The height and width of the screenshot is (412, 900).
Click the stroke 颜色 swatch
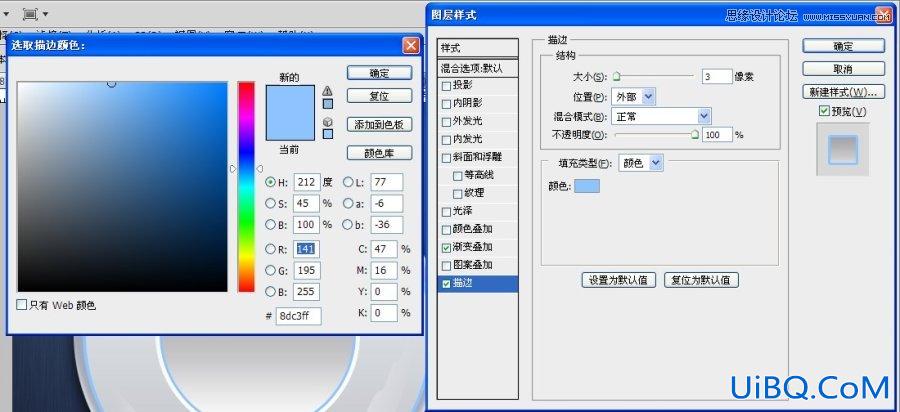pos(587,185)
